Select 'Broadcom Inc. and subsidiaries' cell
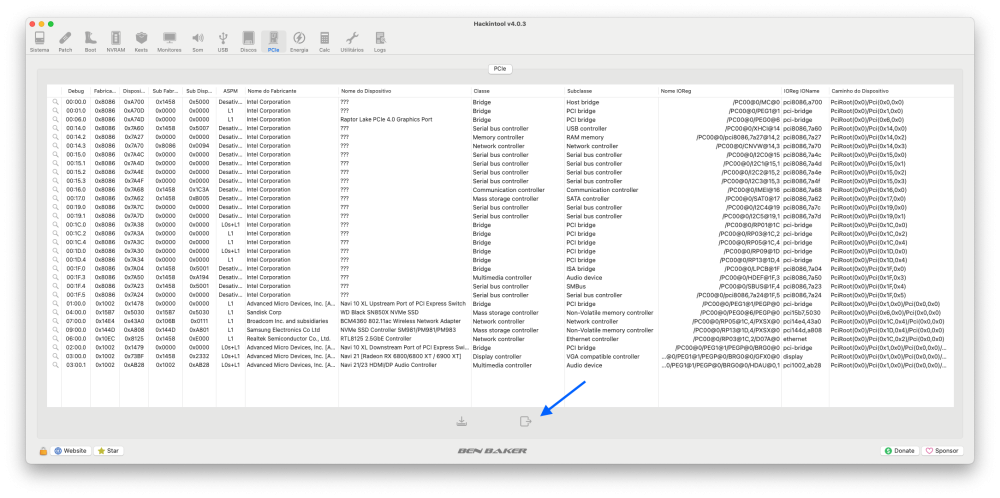The height and width of the screenshot is (498, 1000). click(287, 321)
